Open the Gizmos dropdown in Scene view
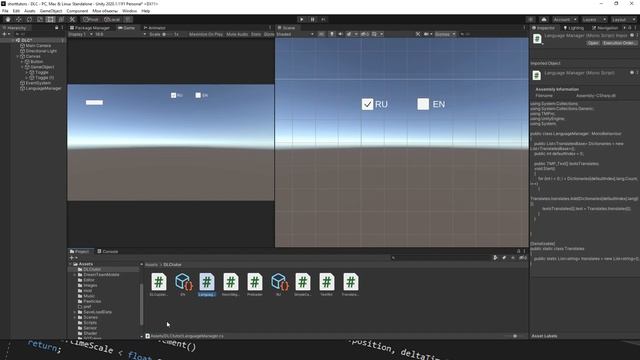The image size is (640, 360). coord(445,34)
